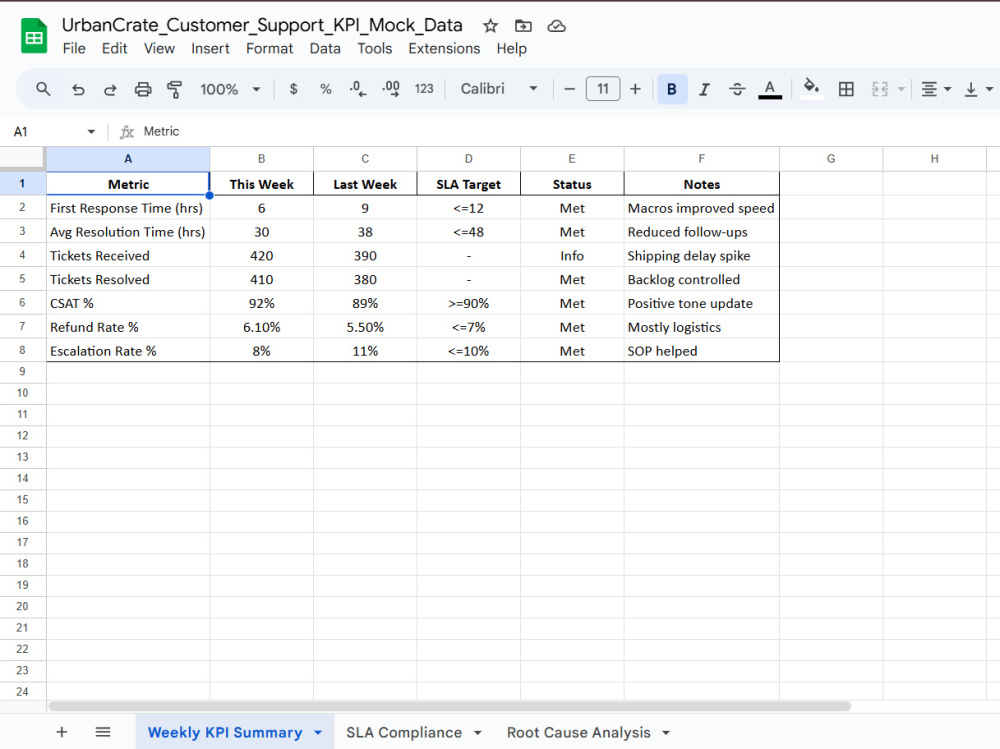Open more number formats (123)
The width and height of the screenshot is (1000, 749).
(424, 89)
